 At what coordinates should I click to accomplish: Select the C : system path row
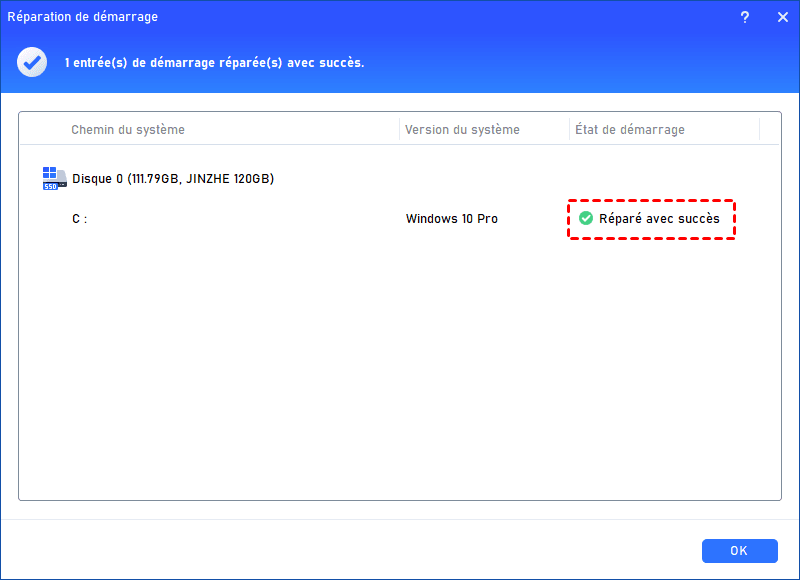coord(80,219)
